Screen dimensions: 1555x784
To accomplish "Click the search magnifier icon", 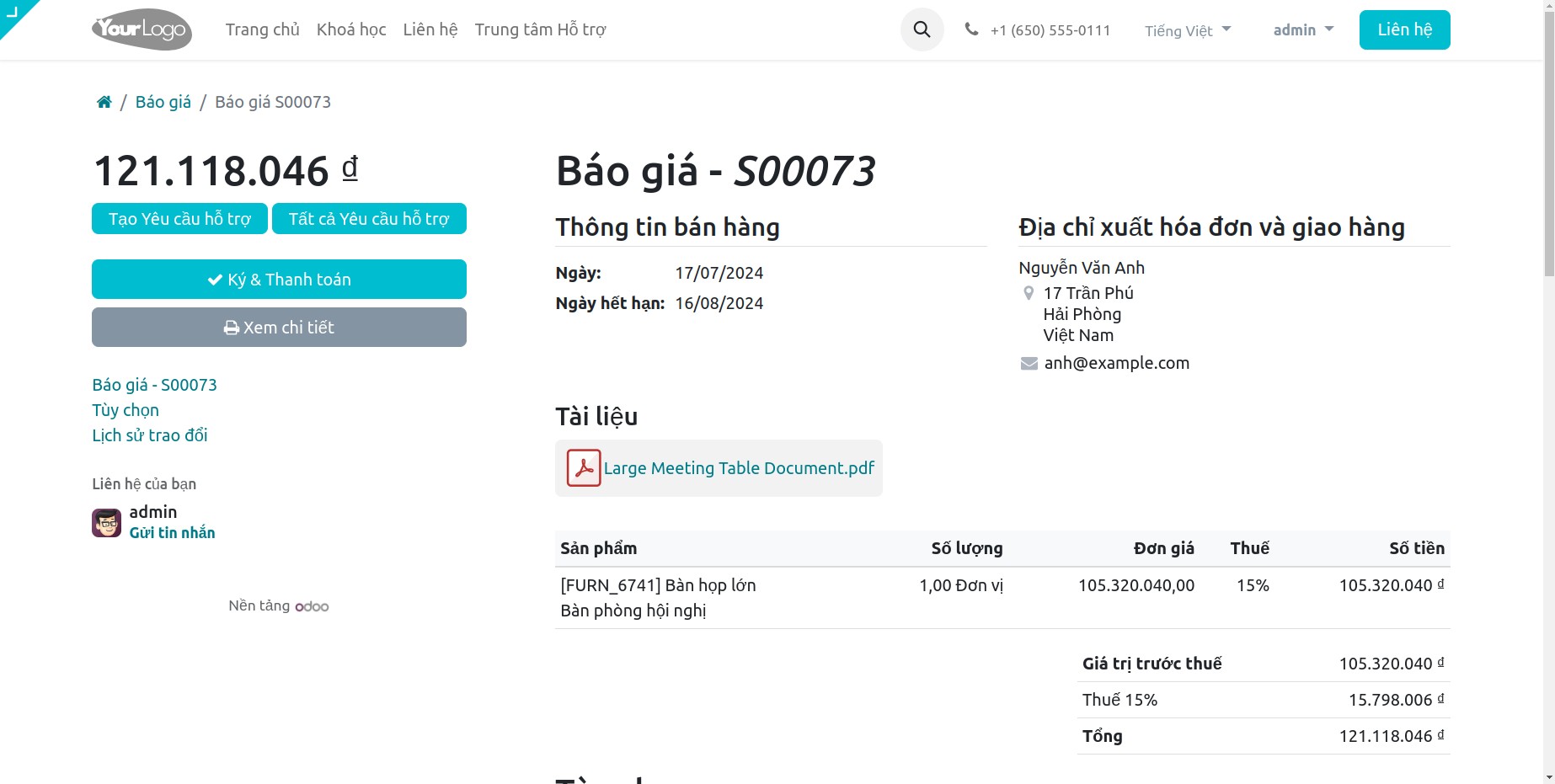I will tap(922, 29).
